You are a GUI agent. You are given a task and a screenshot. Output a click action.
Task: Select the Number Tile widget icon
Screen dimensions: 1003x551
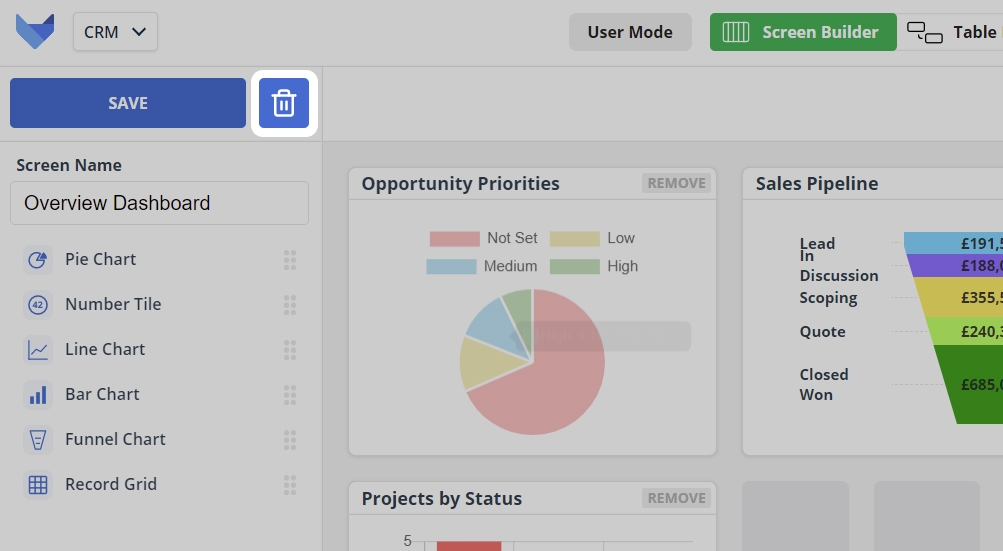(38, 305)
